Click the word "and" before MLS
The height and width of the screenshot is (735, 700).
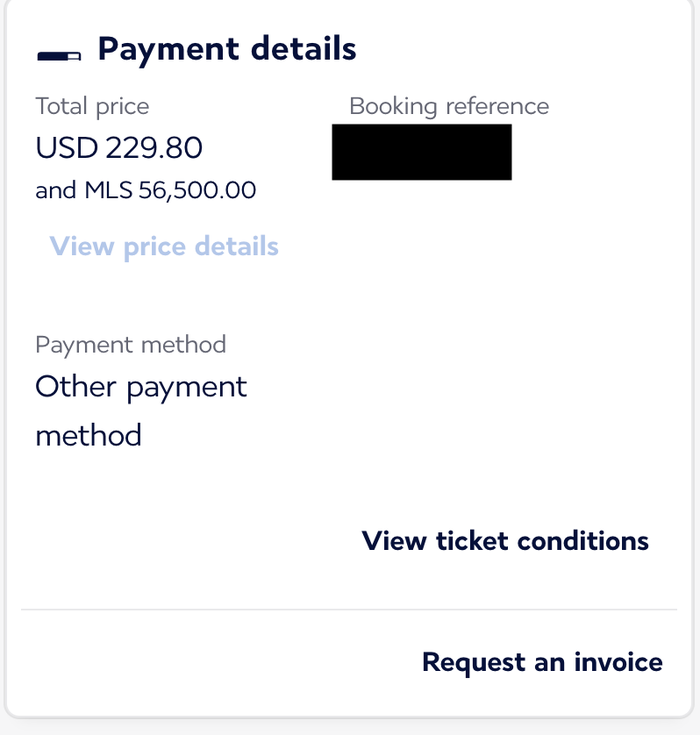[x=56, y=191]
